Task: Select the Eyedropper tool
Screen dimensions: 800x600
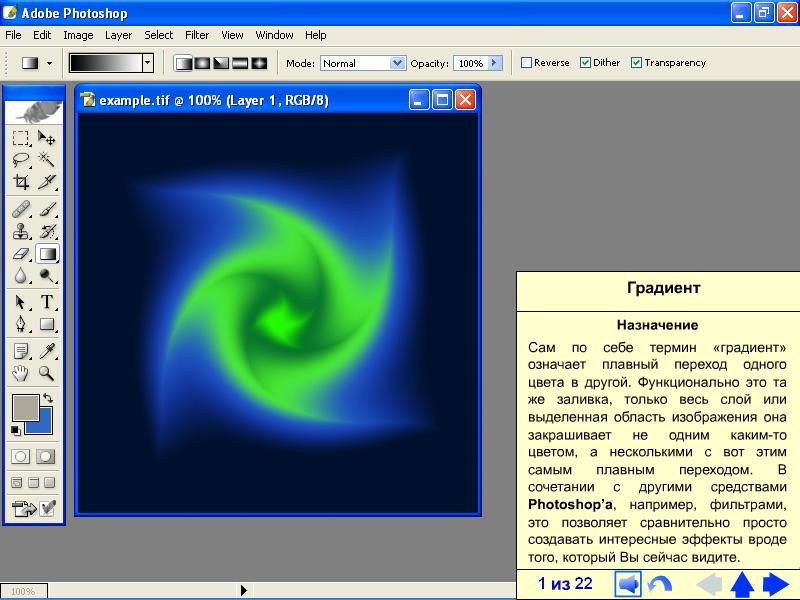Action: point(47,351)
